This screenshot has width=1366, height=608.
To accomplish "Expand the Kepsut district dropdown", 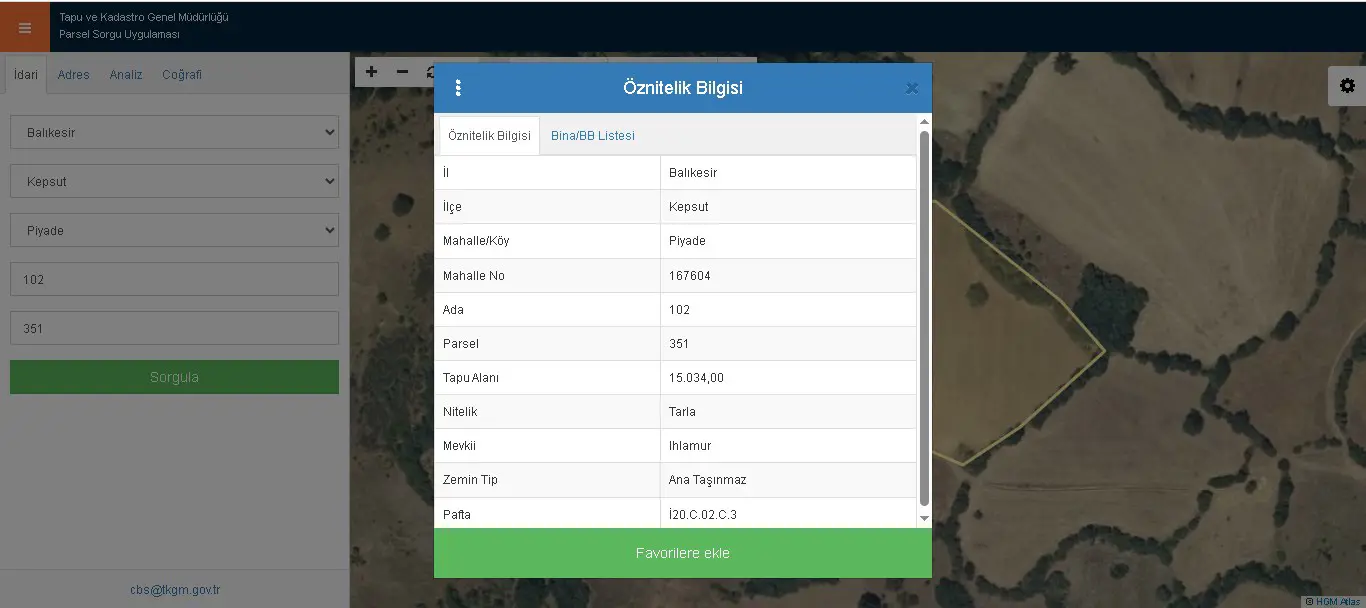I will tap(174, 181).
